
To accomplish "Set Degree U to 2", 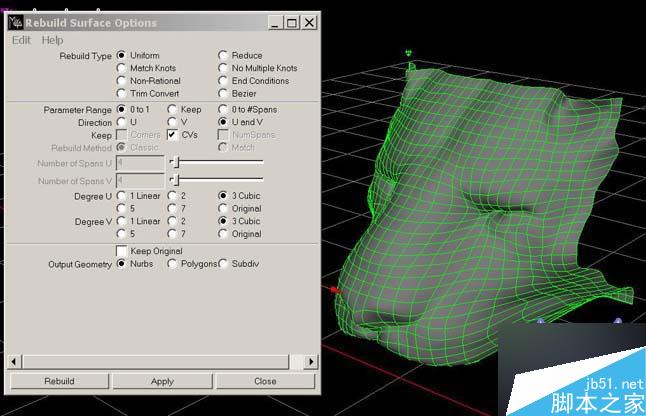I will click(172, 196).
